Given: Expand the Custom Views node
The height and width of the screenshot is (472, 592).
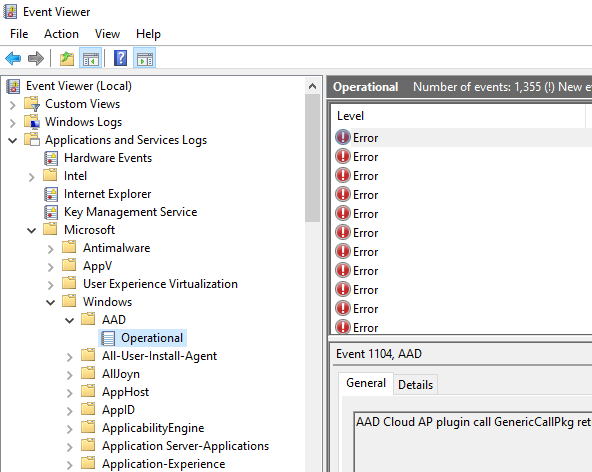Looking at the screenshot, I should (12, 105).
